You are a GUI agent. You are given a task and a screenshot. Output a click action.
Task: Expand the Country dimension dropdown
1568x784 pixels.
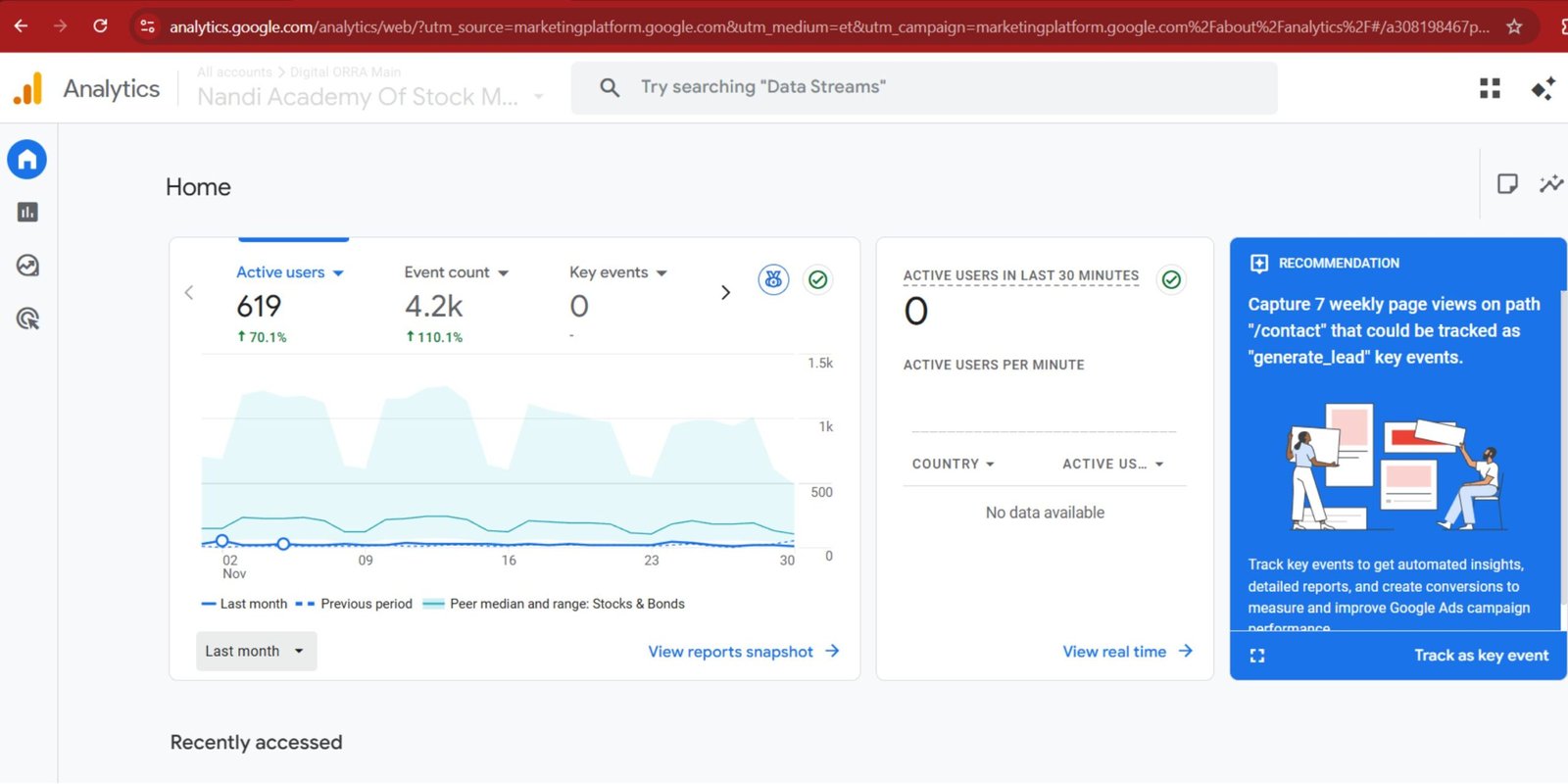click(953, 465)
